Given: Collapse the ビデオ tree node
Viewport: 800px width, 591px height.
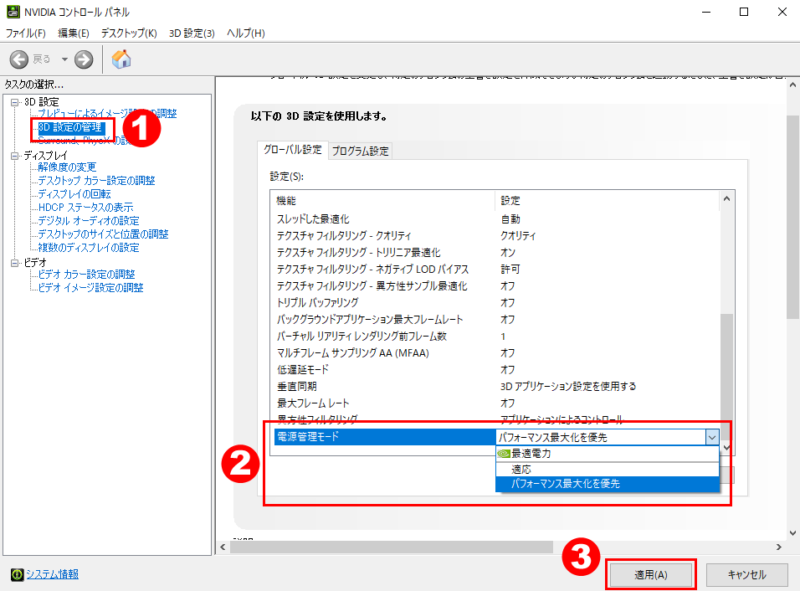Looking at the screenshot, I should (15, 263).
